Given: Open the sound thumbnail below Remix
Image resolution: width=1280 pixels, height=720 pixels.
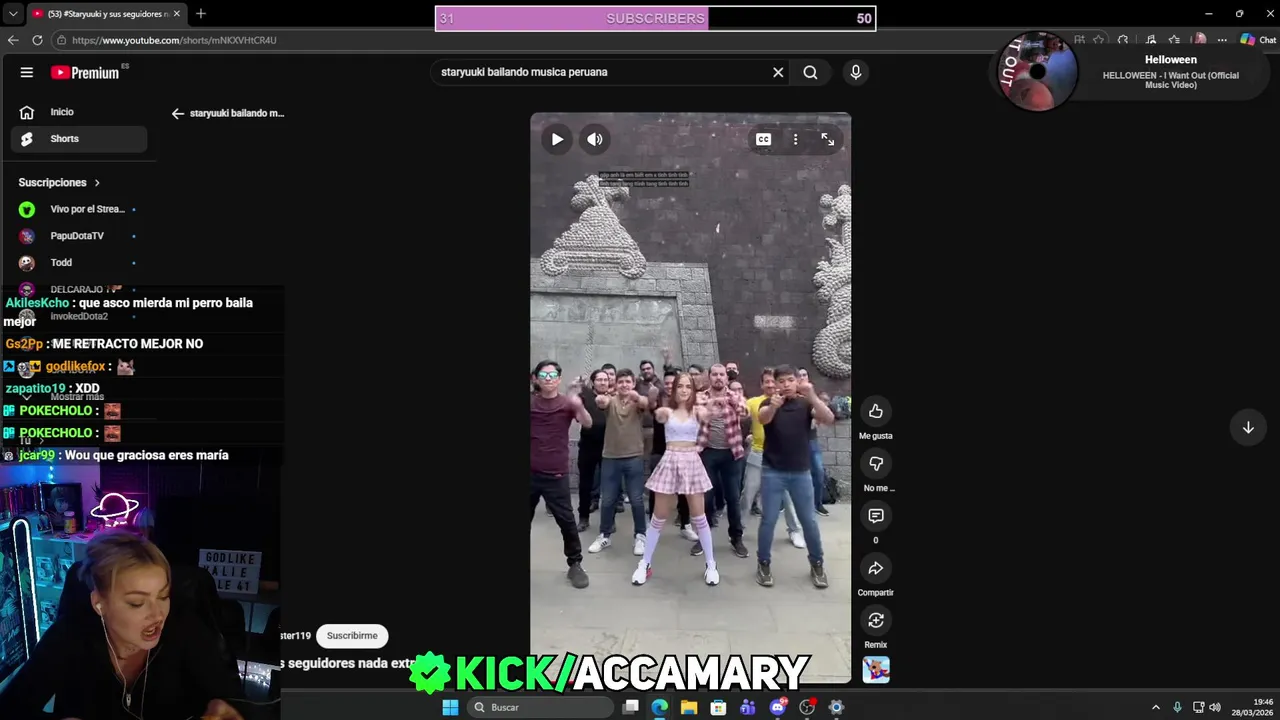Looking at the screenshot, I should pos(876,669).
